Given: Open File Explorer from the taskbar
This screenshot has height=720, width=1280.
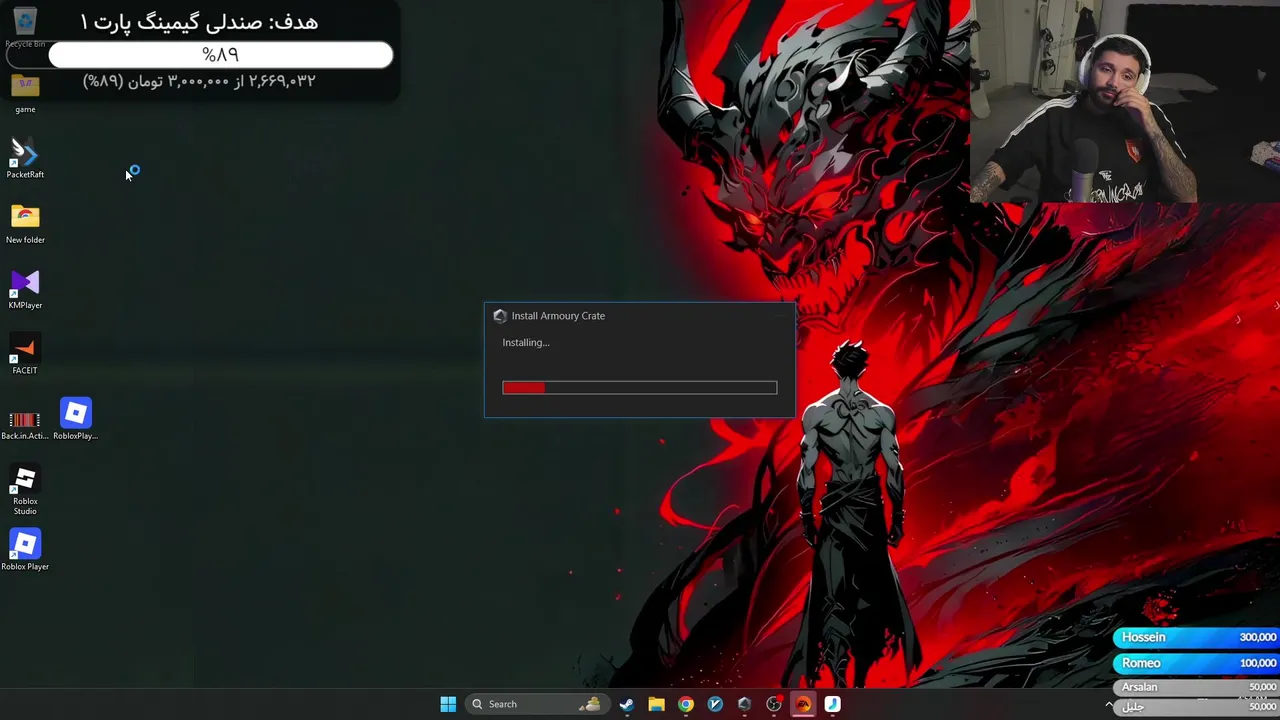Looking at the screenshot, I should pos(656,704).
